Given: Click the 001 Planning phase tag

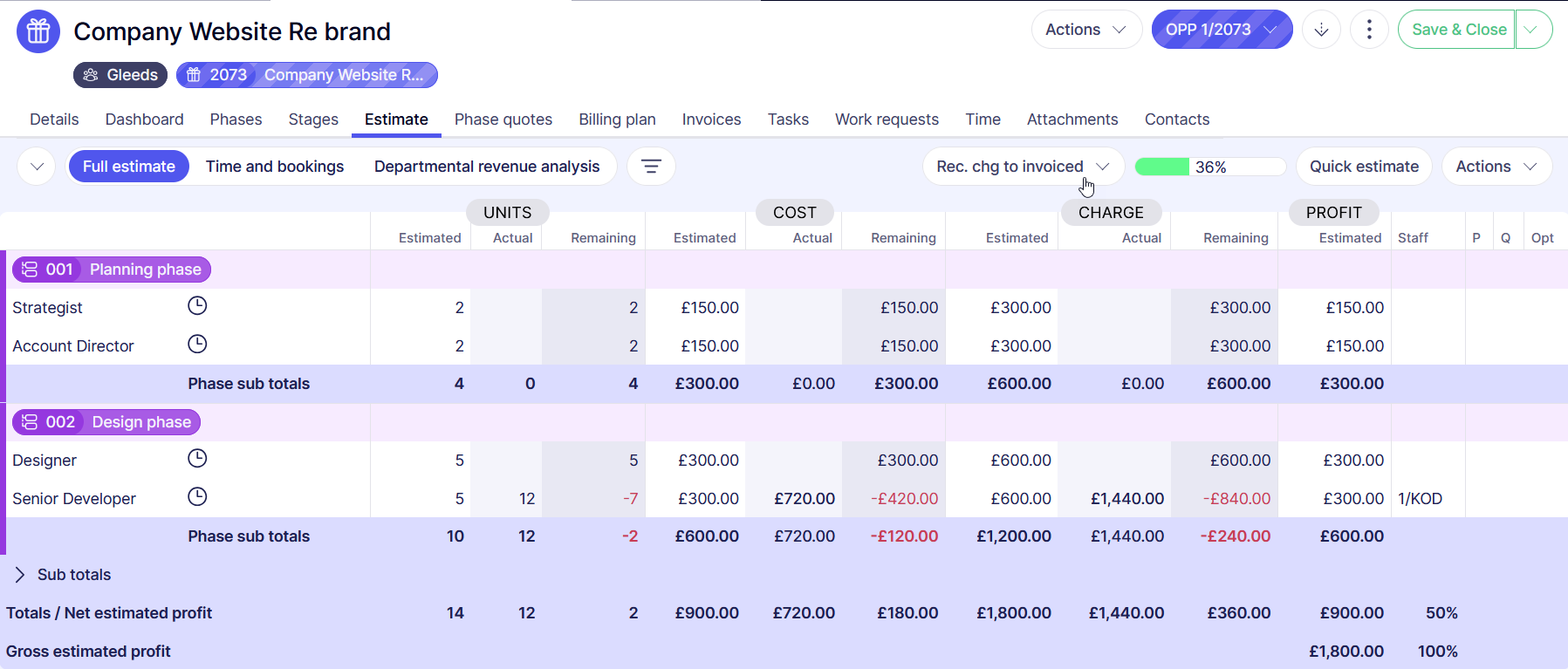Looking at the screenshot, I should point(112,270).
